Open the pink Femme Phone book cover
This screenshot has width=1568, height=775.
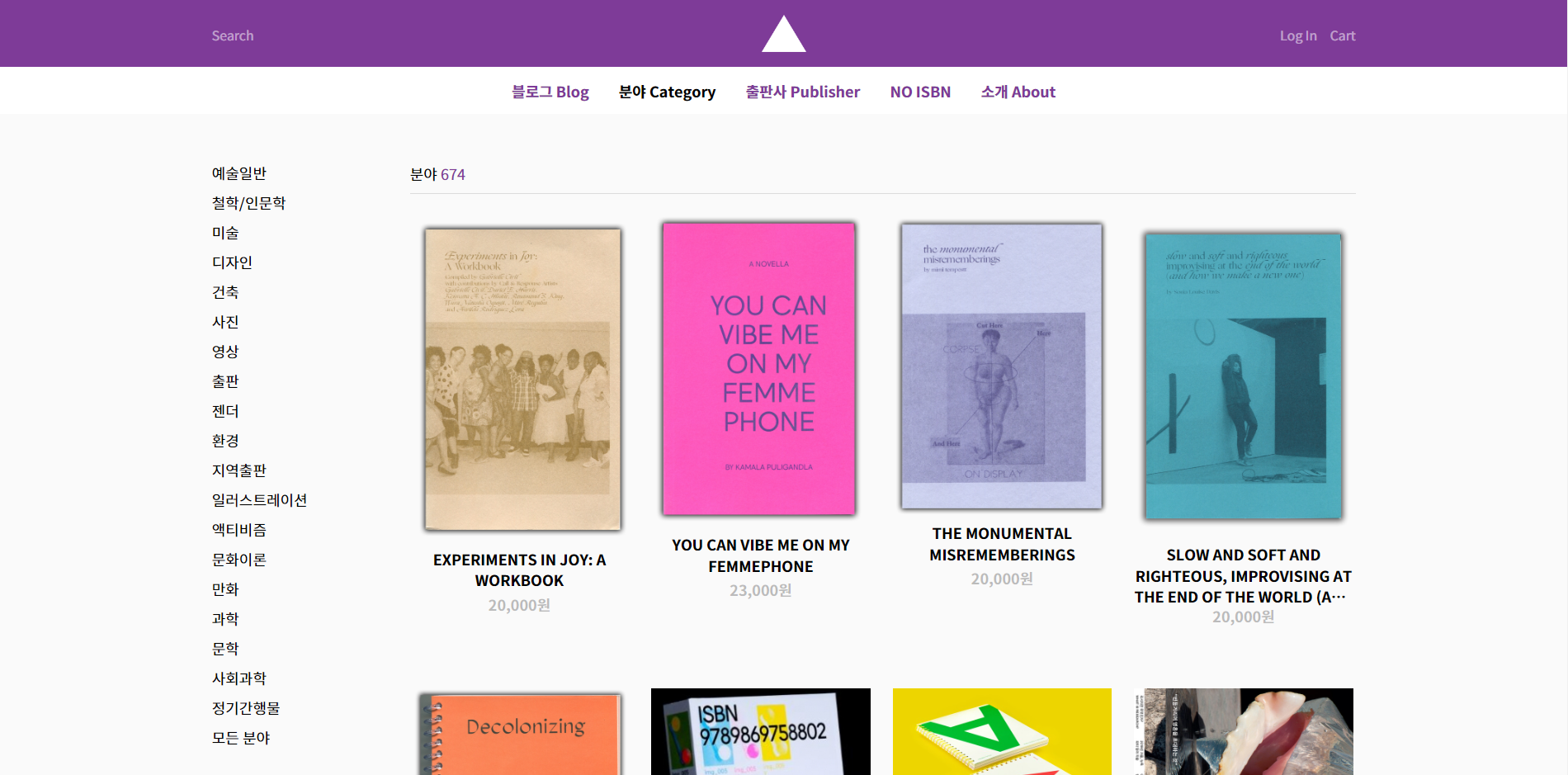pyautogui.click(x=759, y=368)
